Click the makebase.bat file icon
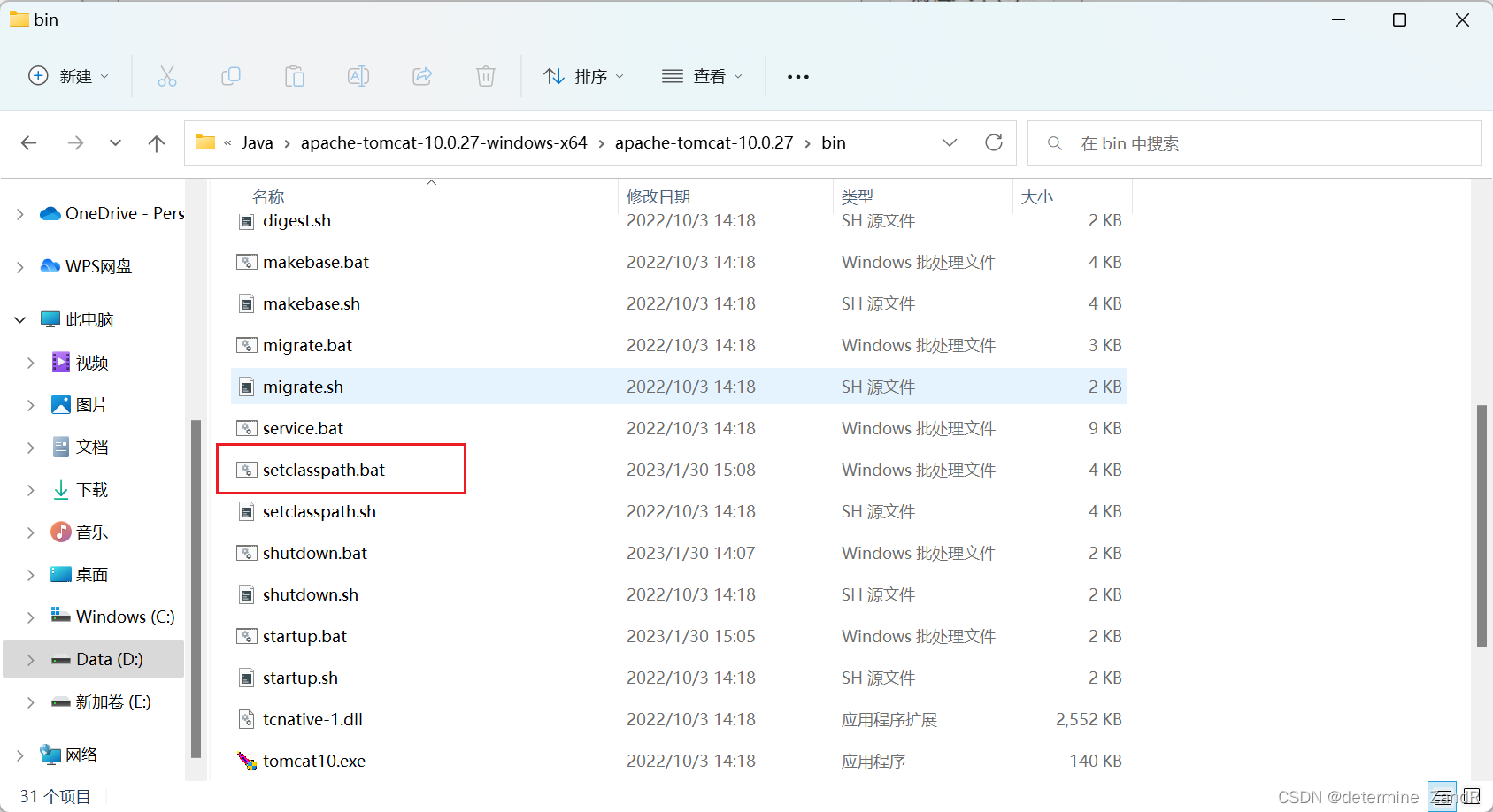 click(247, 262)
